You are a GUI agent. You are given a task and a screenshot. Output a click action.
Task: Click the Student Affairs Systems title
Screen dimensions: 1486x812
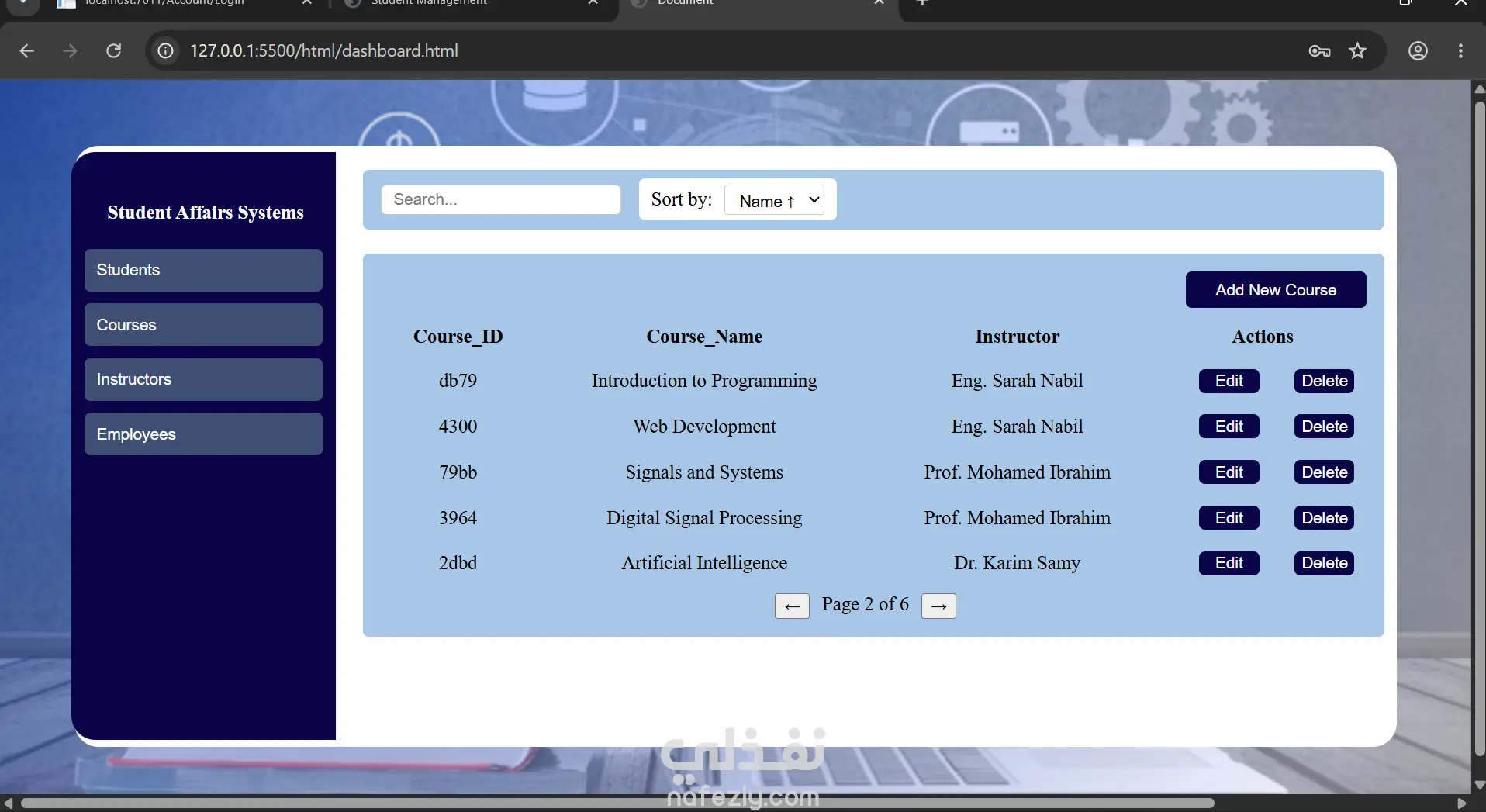pyautogui.click(x=206, y=213)
